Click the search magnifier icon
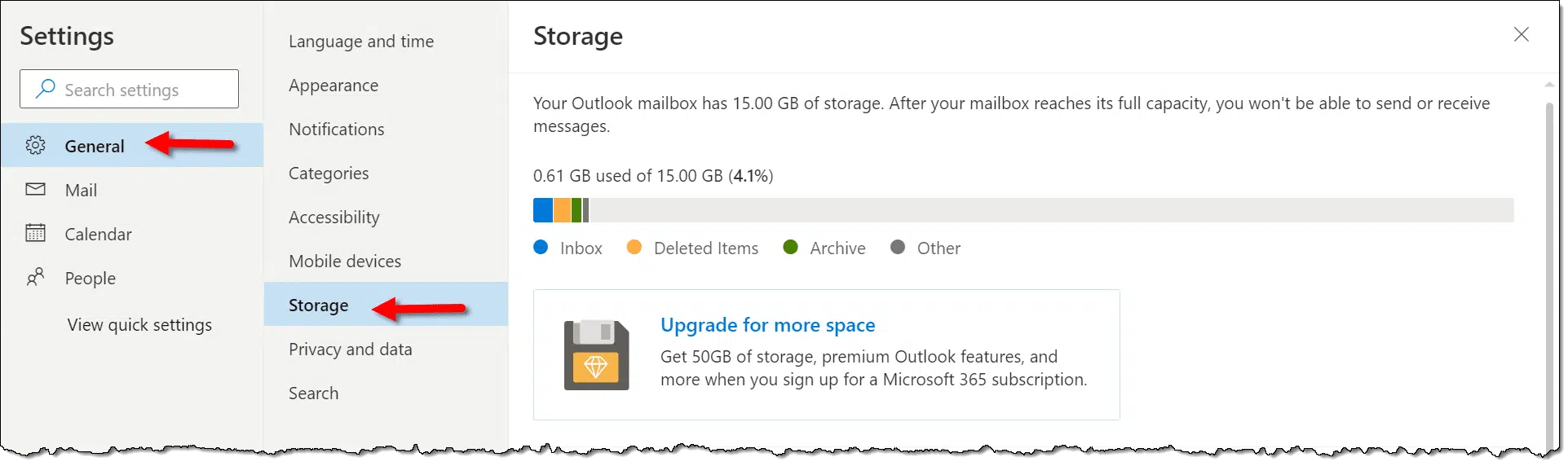 point(46,89)
